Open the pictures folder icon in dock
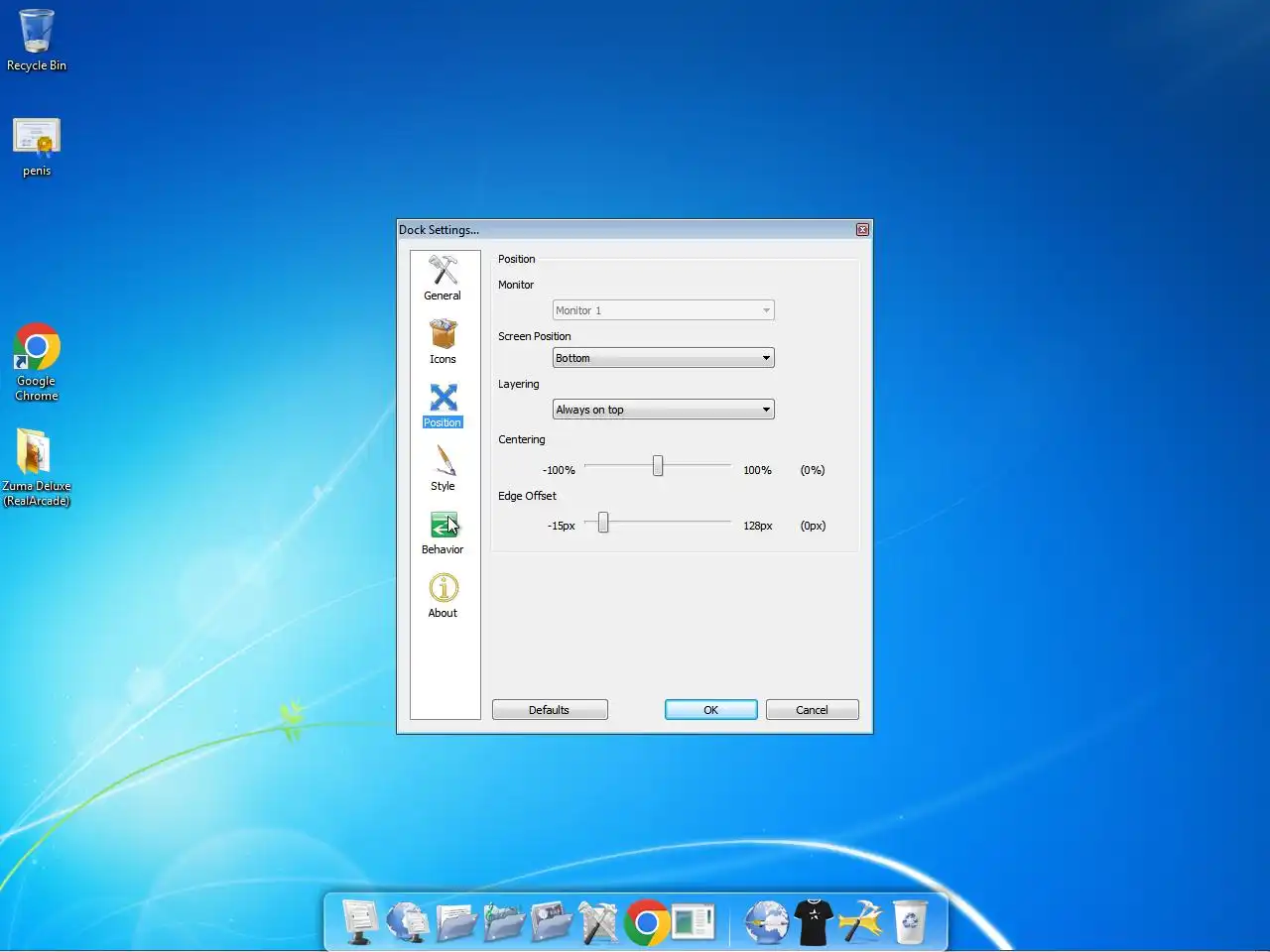The height and width of the screenshot is (952, 1270). point(551,922)
